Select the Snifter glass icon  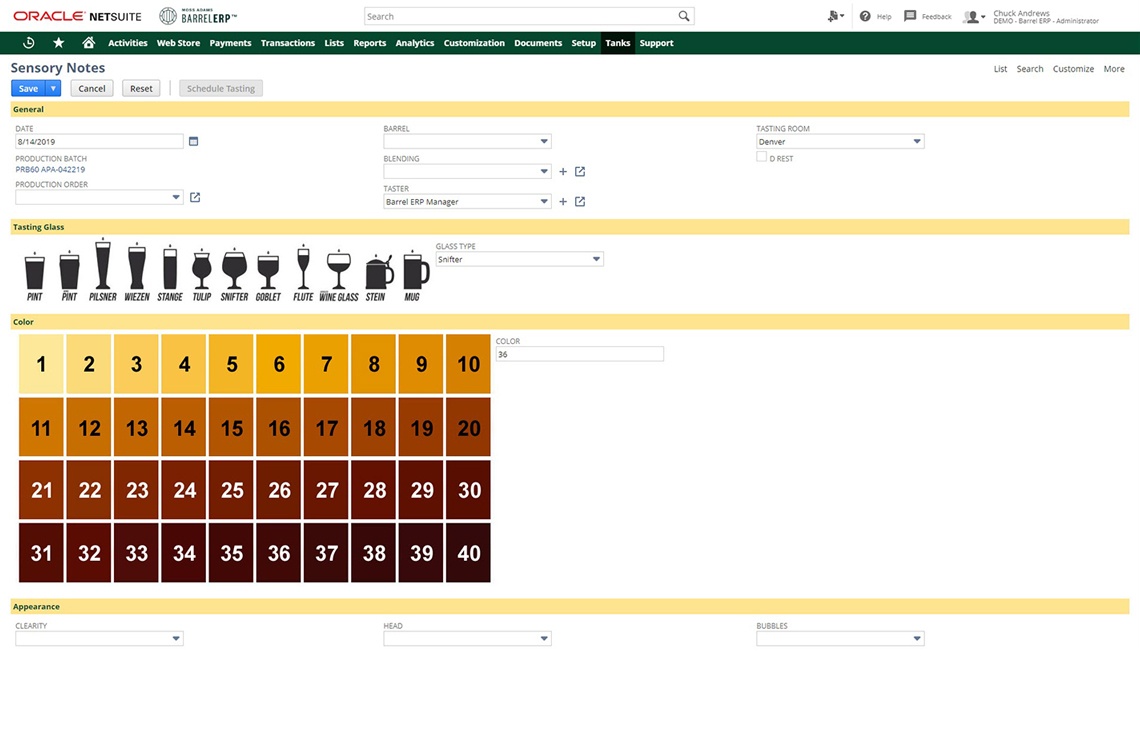point(234,272)
